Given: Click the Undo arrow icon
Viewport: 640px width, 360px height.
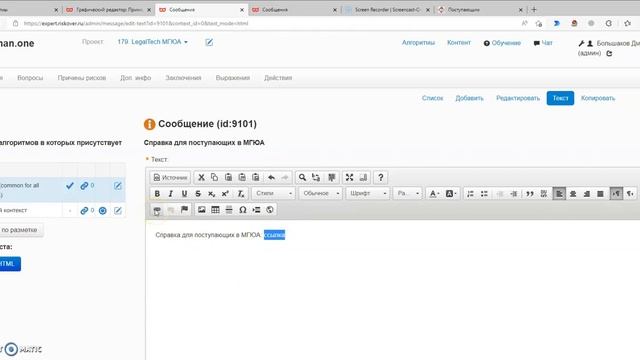Looking at the screenshot, I should pos(271,178).
